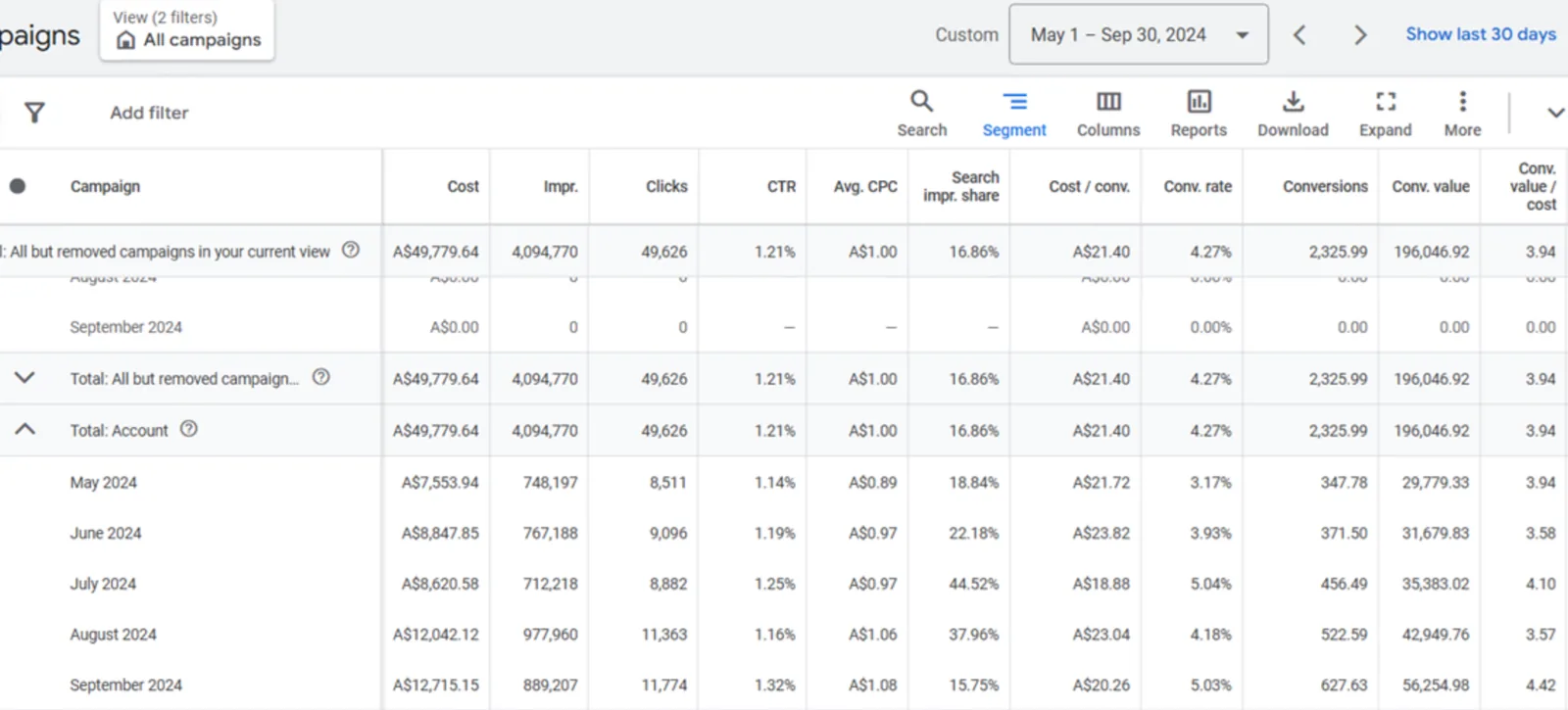1568x710 pixels.
Task: Sort by Search impr. share column header
Action: tap(961, 186)
